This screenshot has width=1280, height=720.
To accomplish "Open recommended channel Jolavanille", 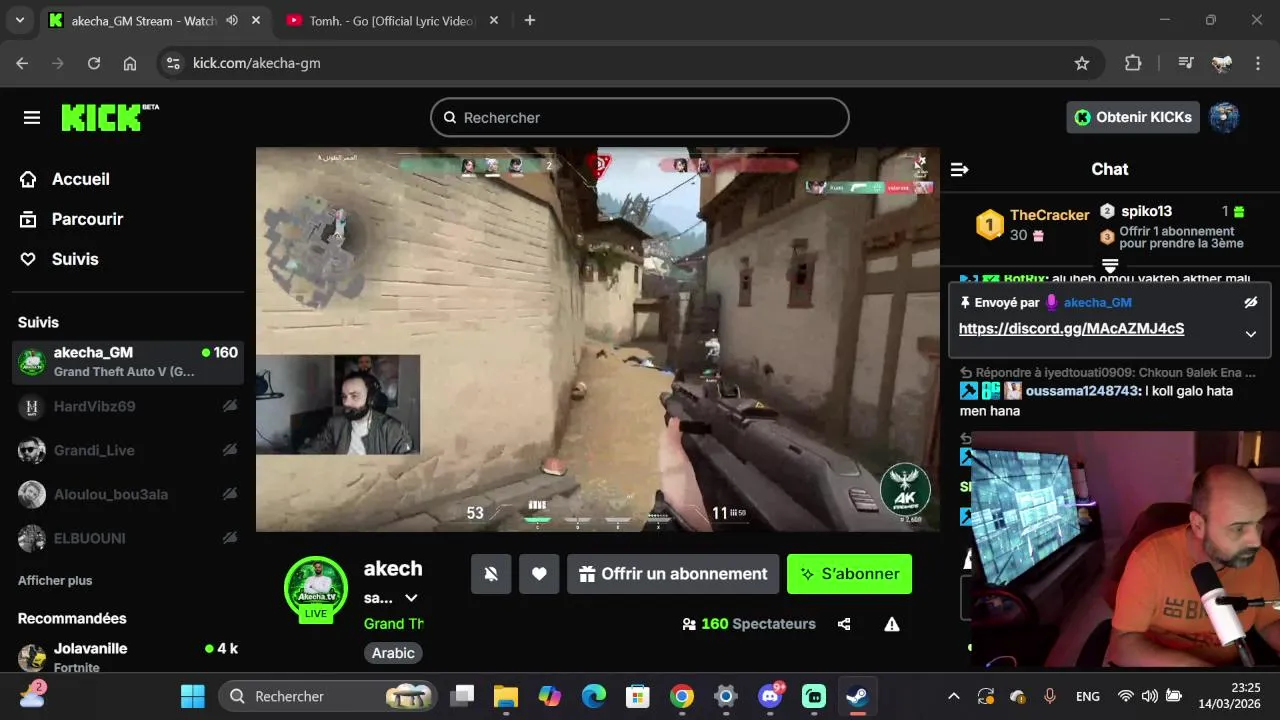I will [x=128, y=657].
